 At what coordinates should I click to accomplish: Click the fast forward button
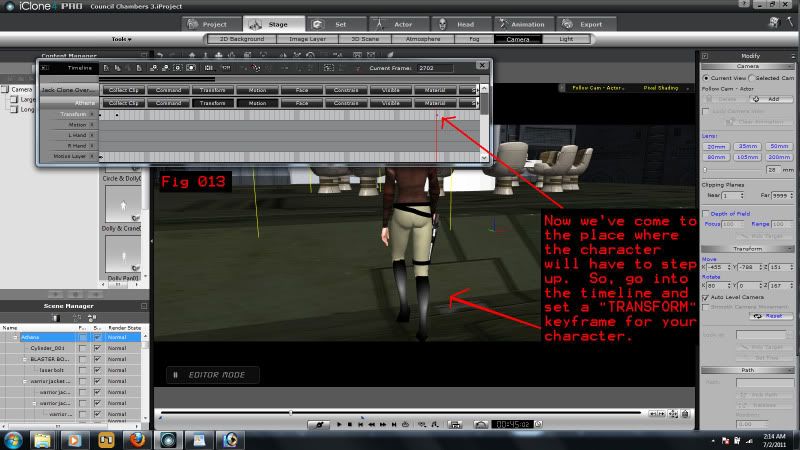click(383, 424)
